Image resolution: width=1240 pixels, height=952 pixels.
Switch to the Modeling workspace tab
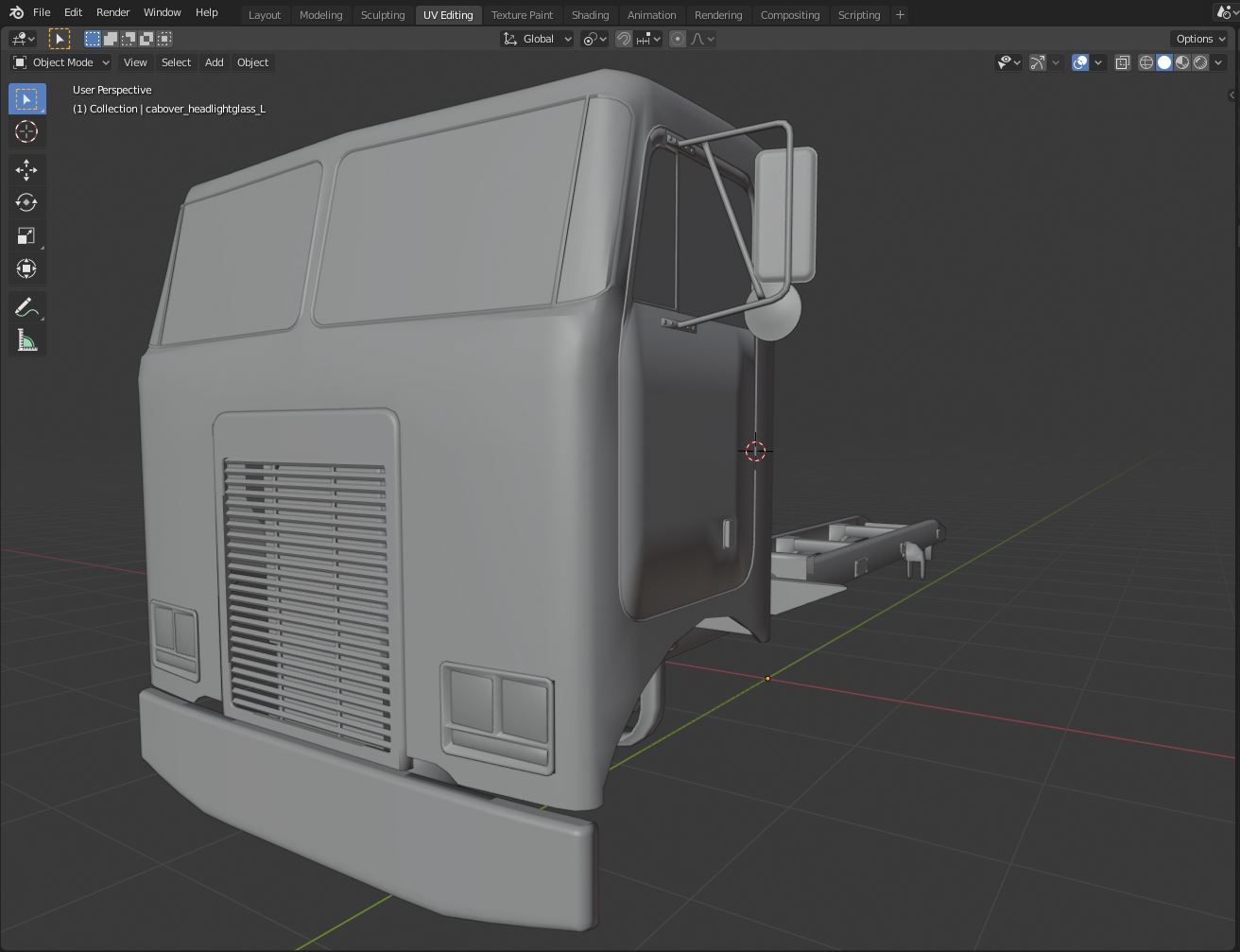(x=321, y=15)
